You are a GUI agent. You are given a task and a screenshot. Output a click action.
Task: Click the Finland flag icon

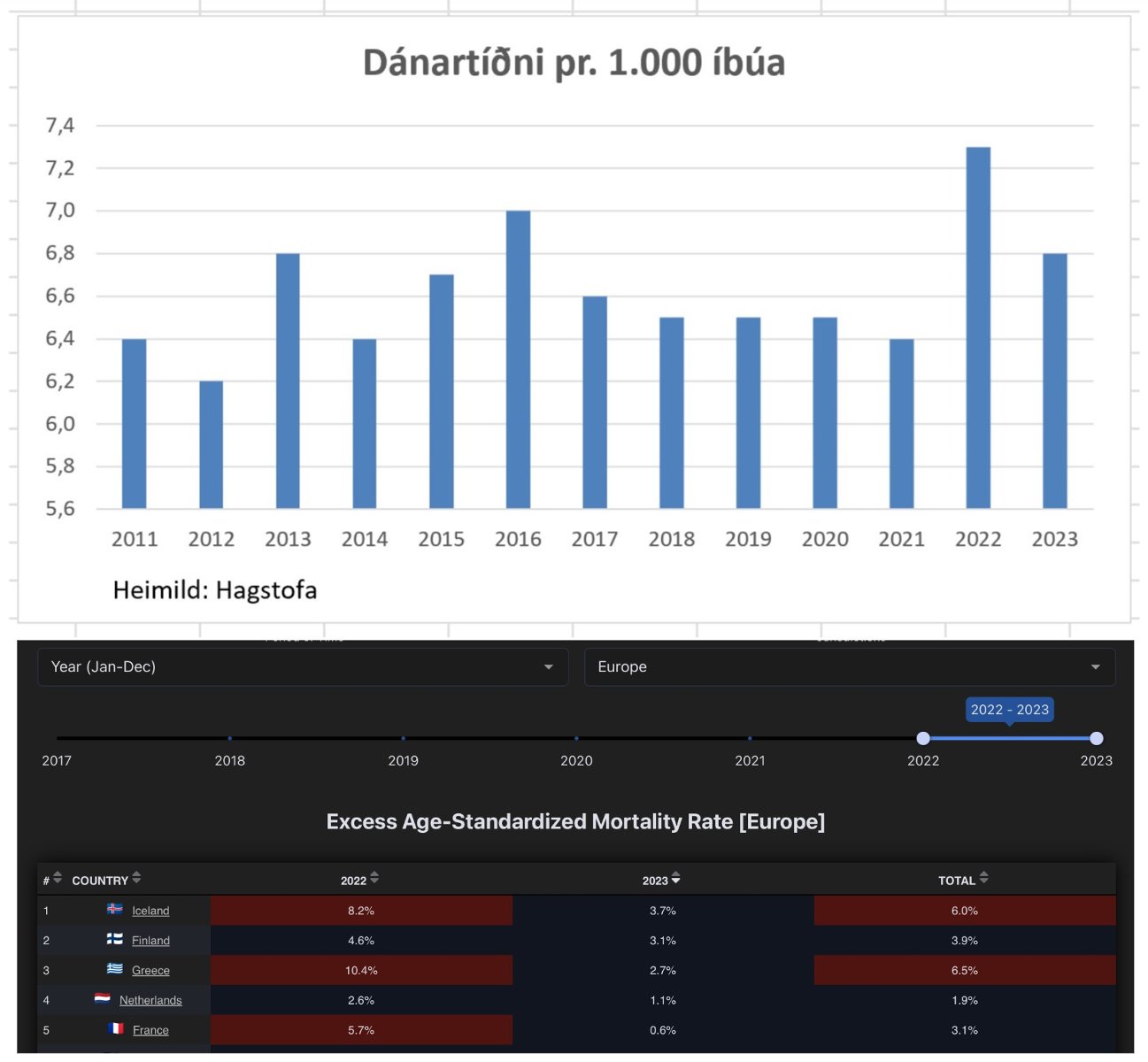[115, 939]
